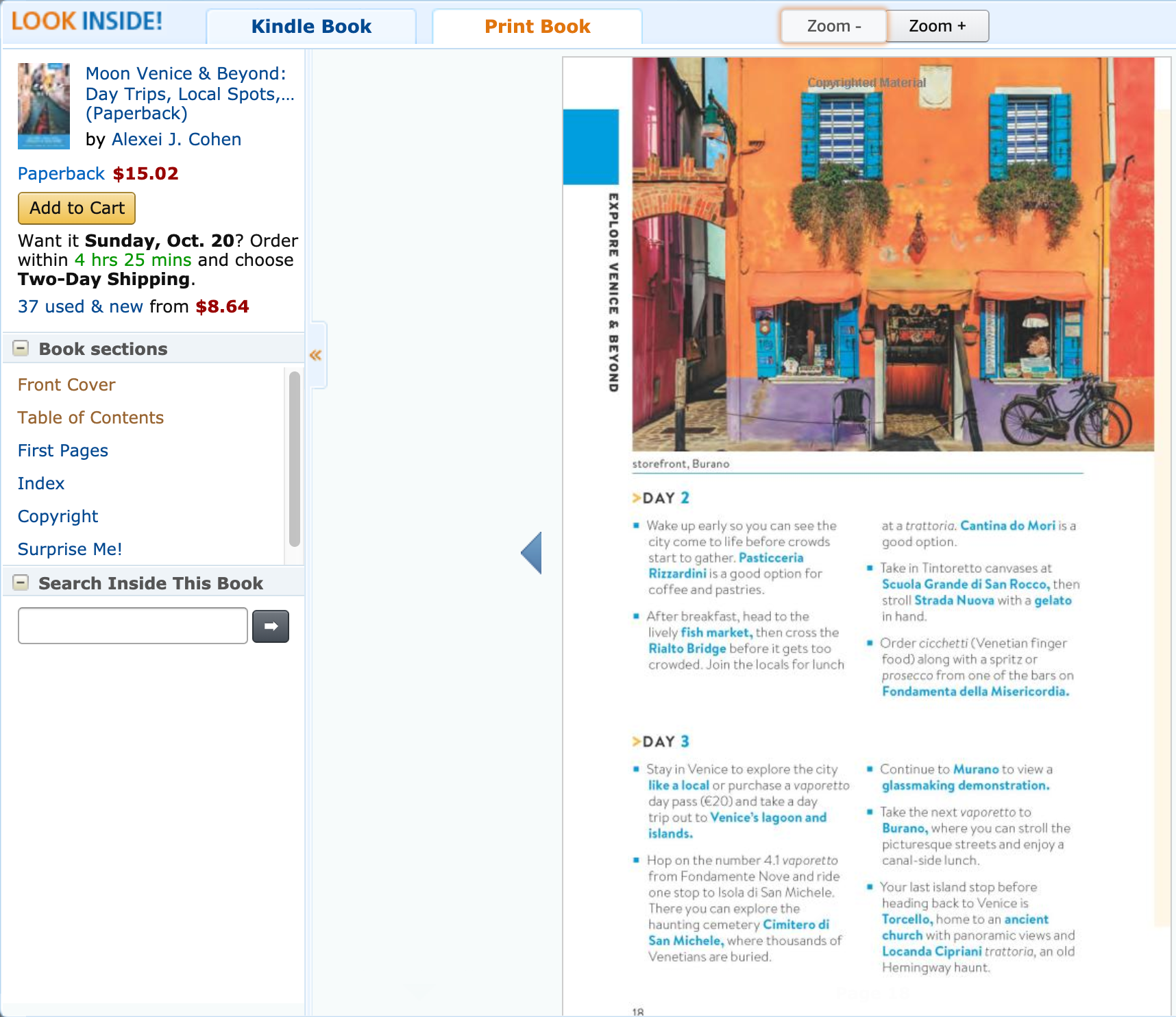Collapse the sidebar with double chevron
Image resolution: width=1176 pixels, height=1017 pixels.
[316, 355]
